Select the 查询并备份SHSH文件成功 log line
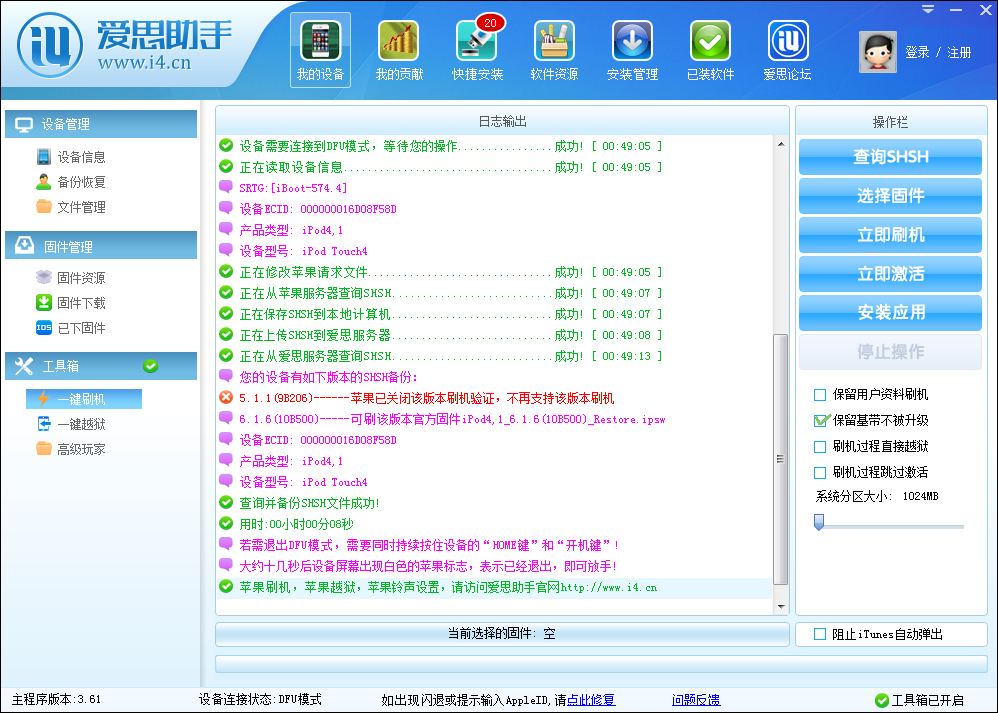The image size is (998, 713). point(494,503)
